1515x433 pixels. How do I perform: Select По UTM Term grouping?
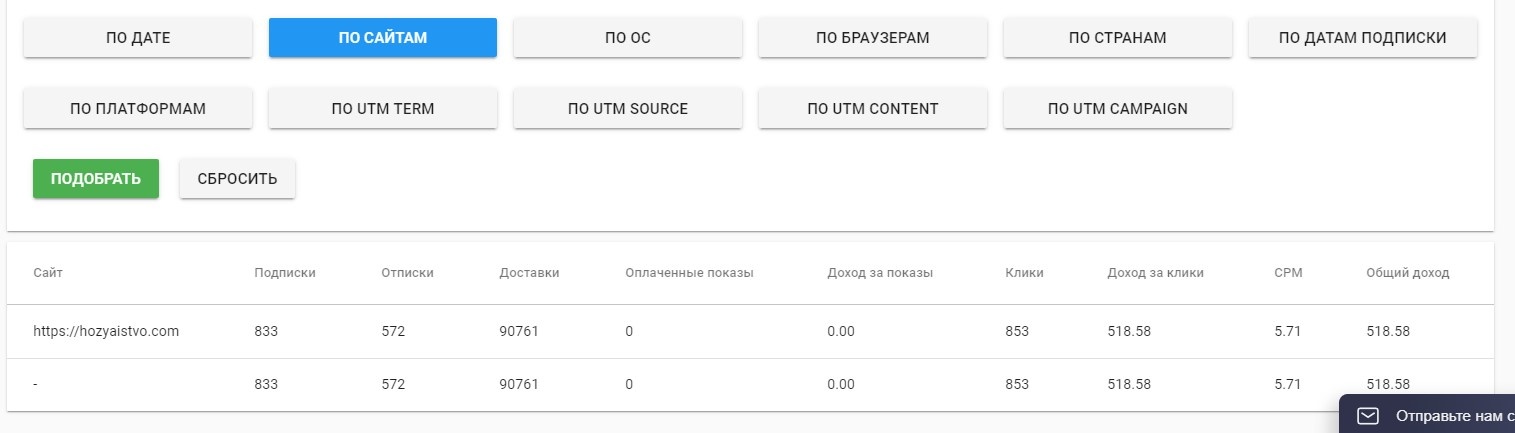pyautogui.click(x=383, y=109)
